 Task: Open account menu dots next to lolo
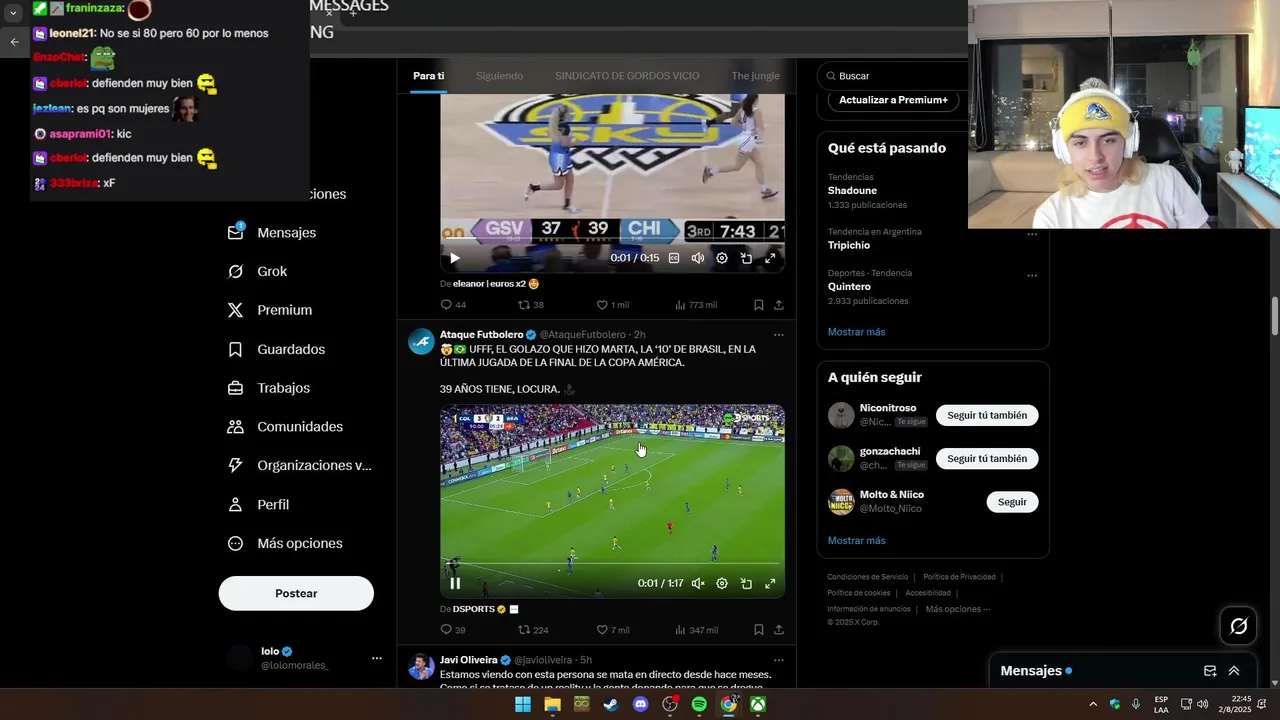click(377, 658)
